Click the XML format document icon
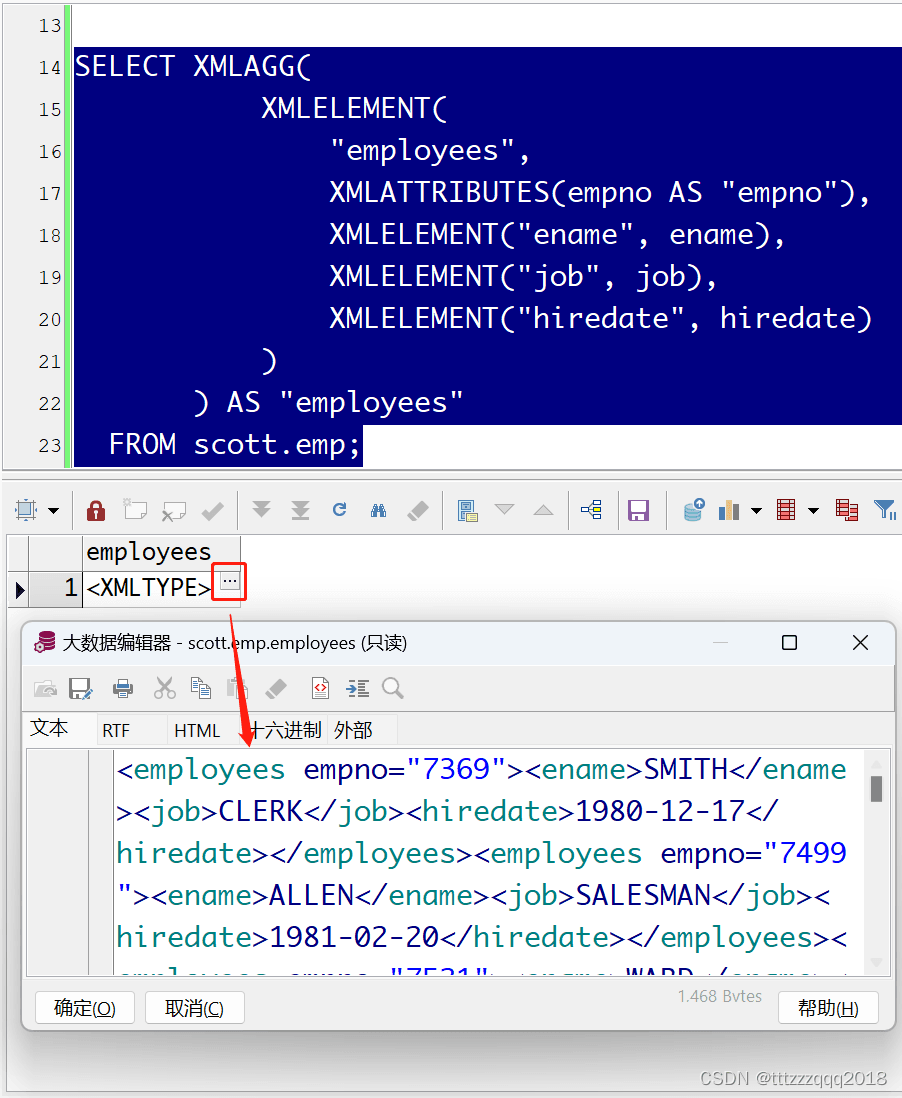This screenshot has height=1098, width=902. pyautogui.click(x=320, y=688)
